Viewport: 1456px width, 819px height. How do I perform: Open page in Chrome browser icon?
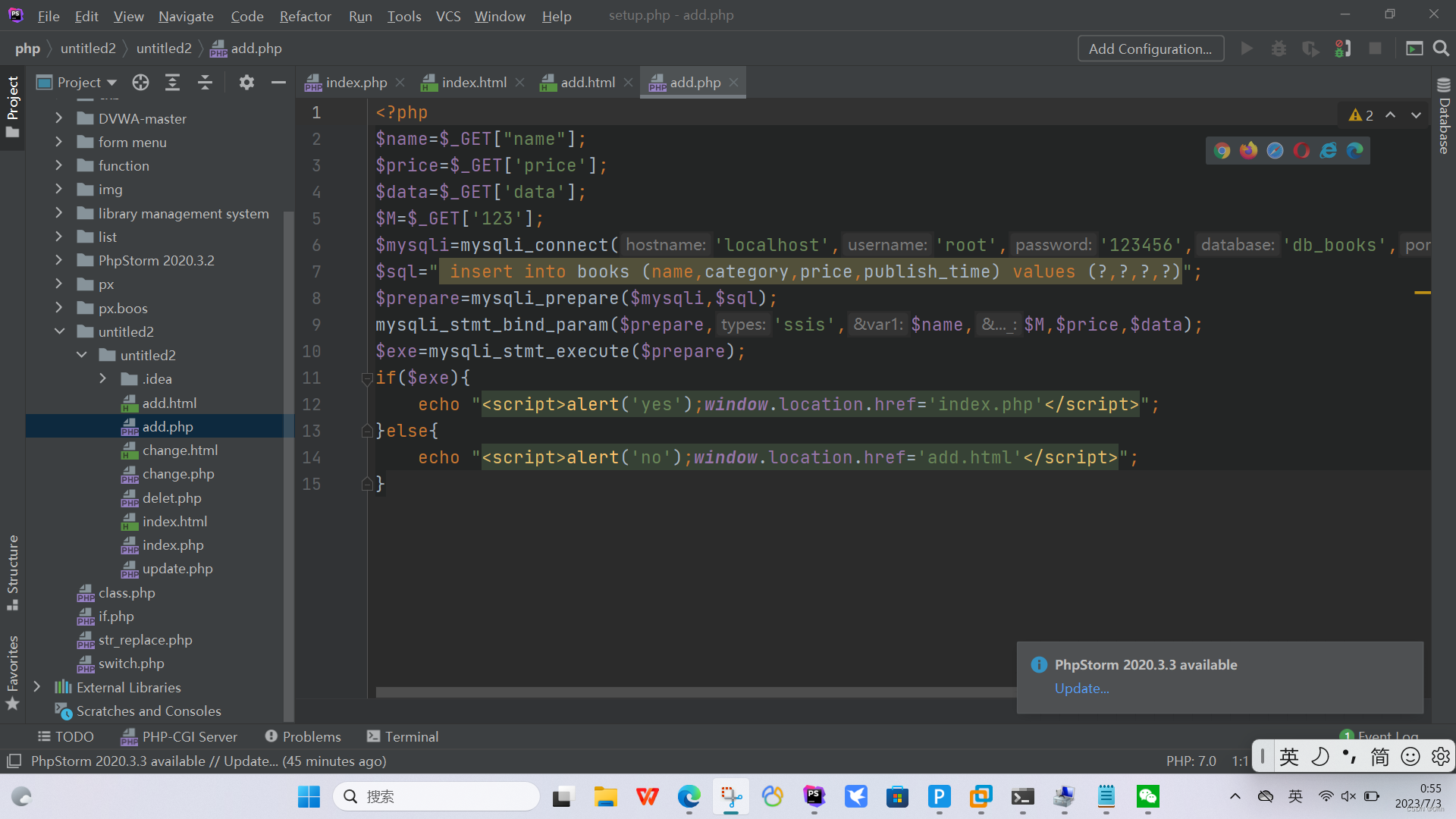pos(1222,151)
